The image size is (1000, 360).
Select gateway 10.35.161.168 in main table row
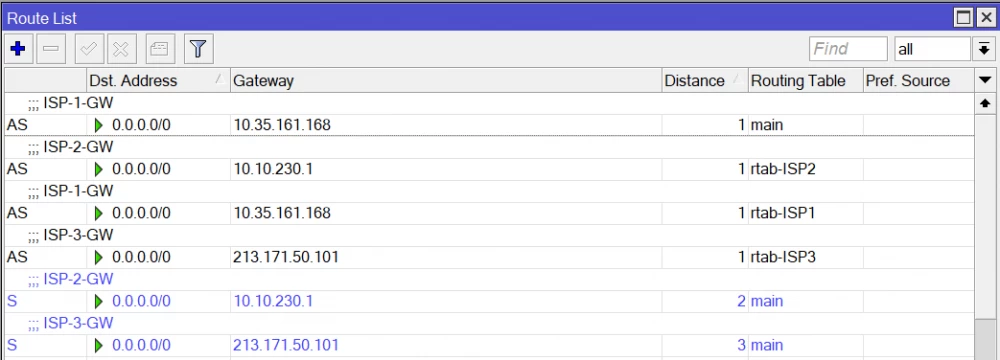pos(282,125)
